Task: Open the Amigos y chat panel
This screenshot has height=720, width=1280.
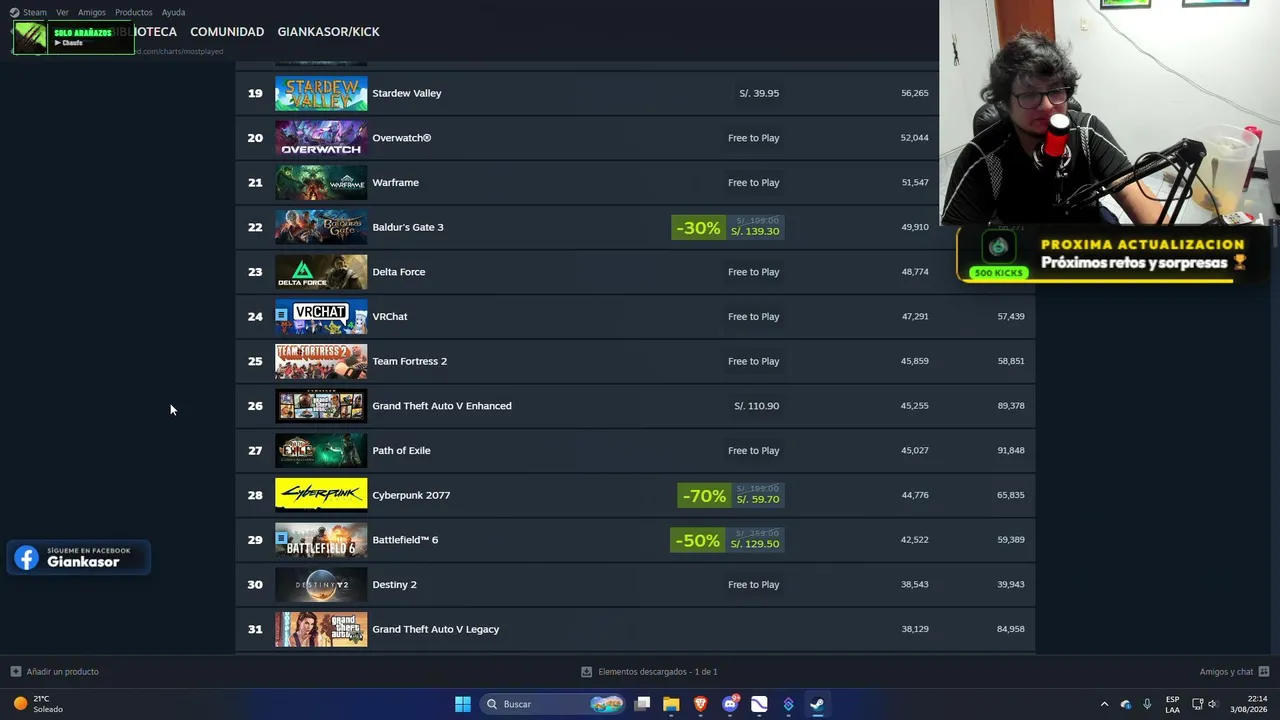Action: coord(1226,672)
